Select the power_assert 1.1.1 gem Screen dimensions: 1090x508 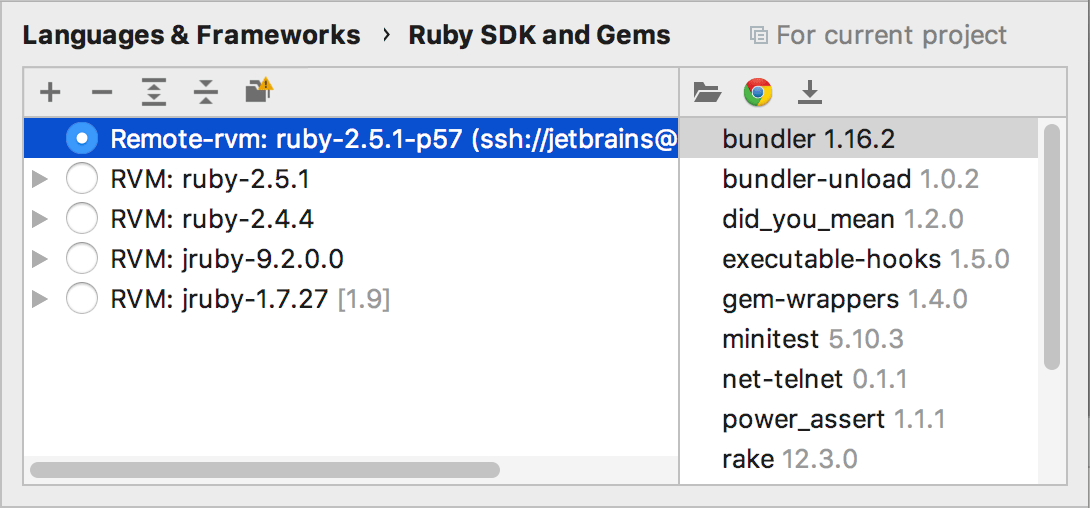(x=859, y=419)
